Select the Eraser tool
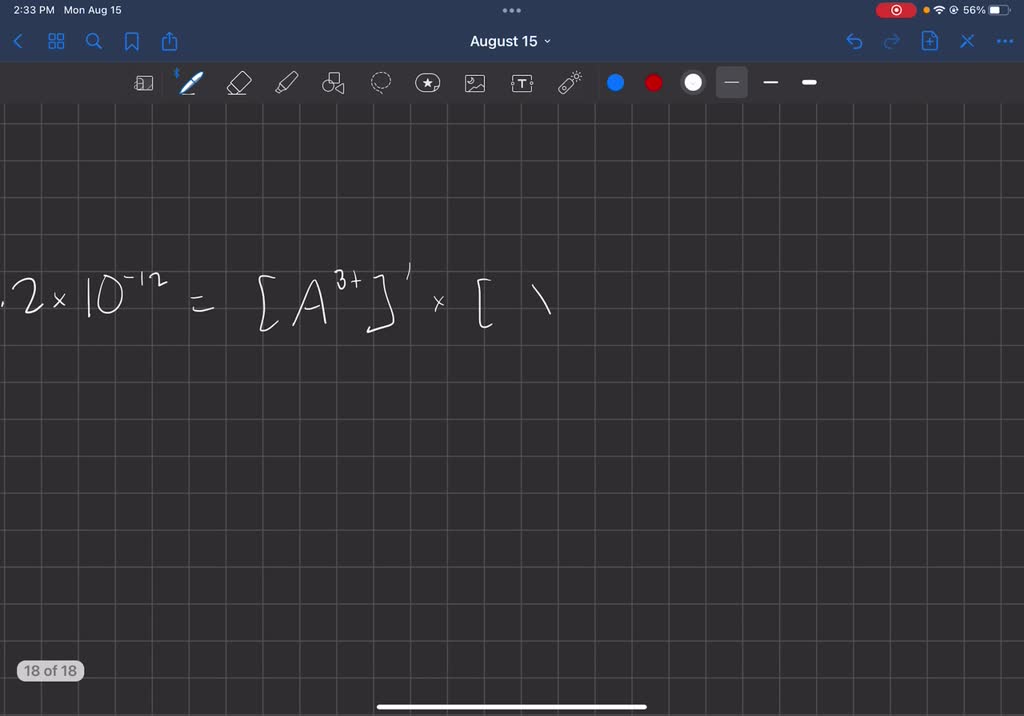 [238, 83]
